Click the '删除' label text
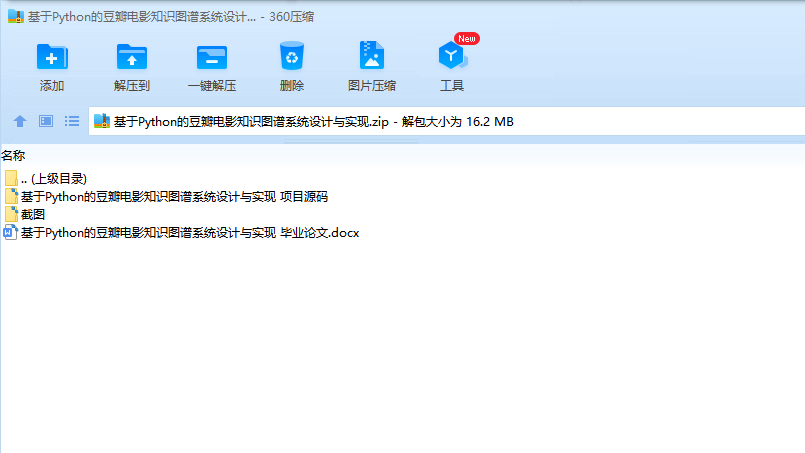This screenshot has height=453, width=805. tap(292, 85)
